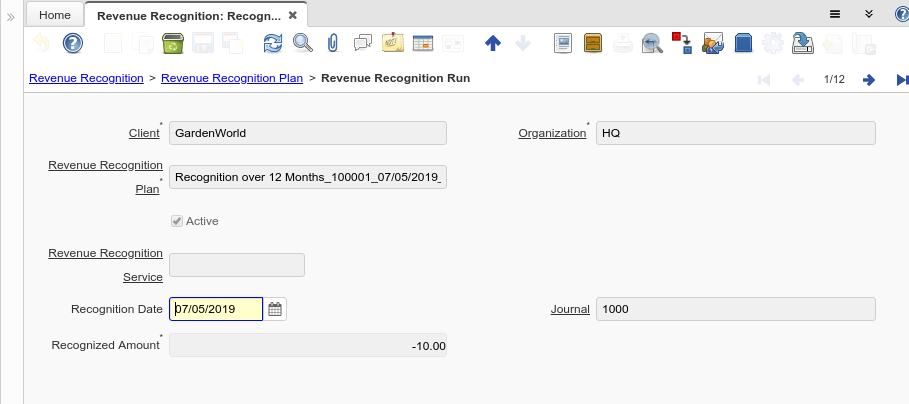
Task: Go to Parent Record blue up arrow
Action: click(492, 43)
